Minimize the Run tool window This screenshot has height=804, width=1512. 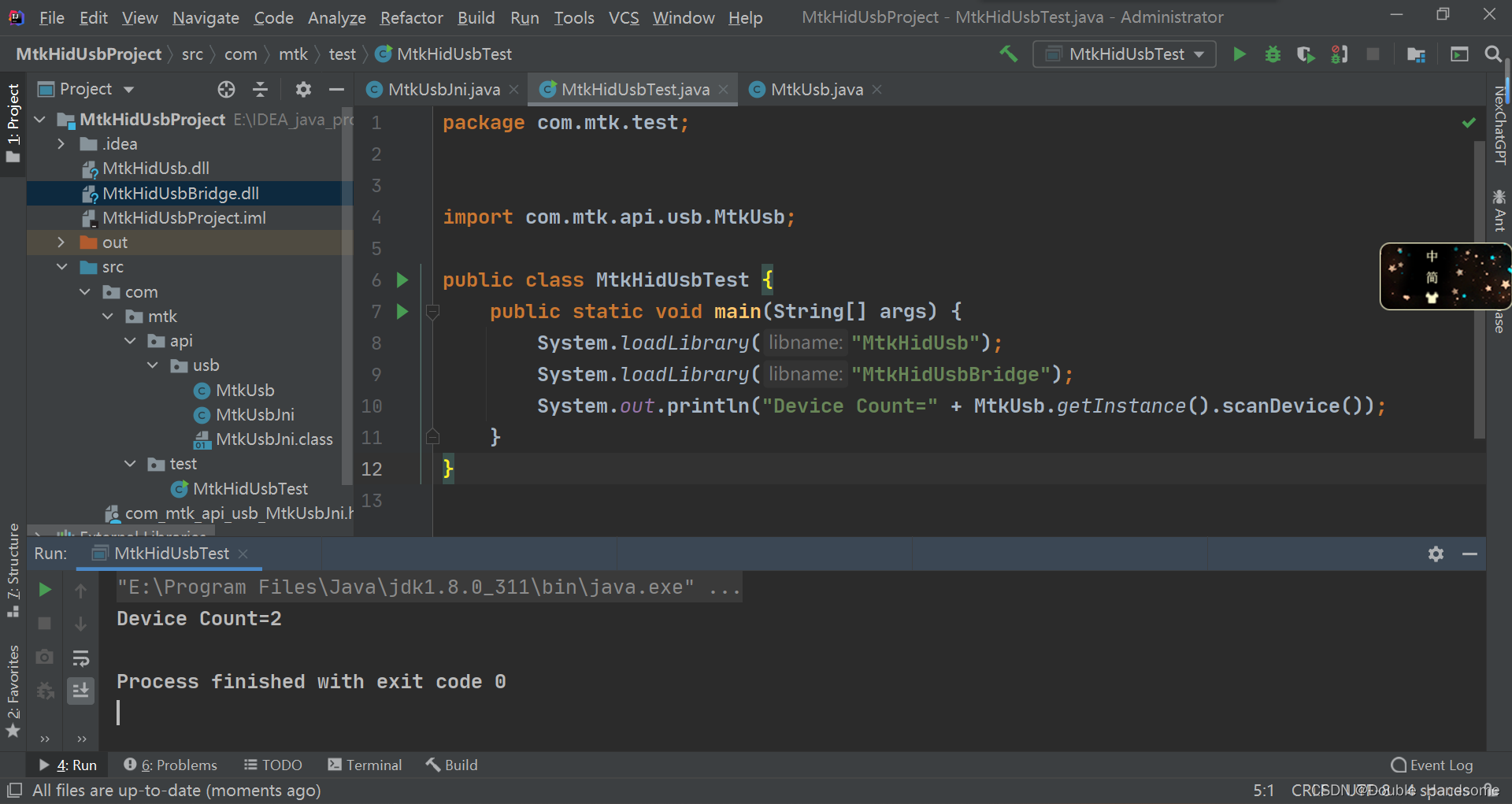pyautogui.click(x=1469, y=554)
